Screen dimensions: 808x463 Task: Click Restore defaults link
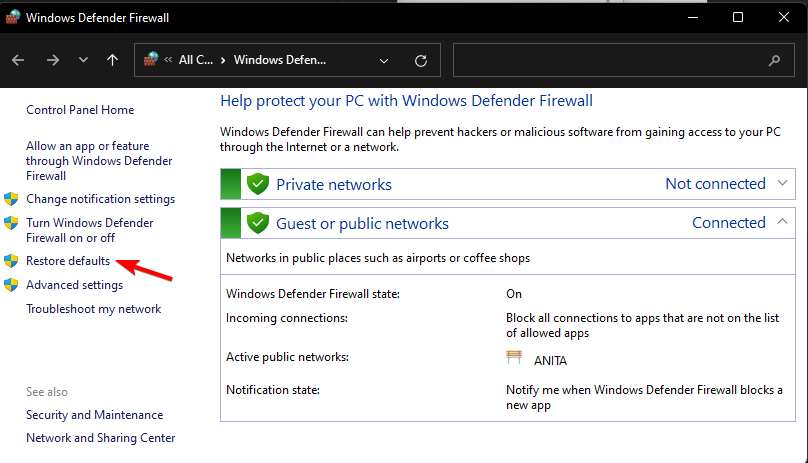click(x=68, y=261)
